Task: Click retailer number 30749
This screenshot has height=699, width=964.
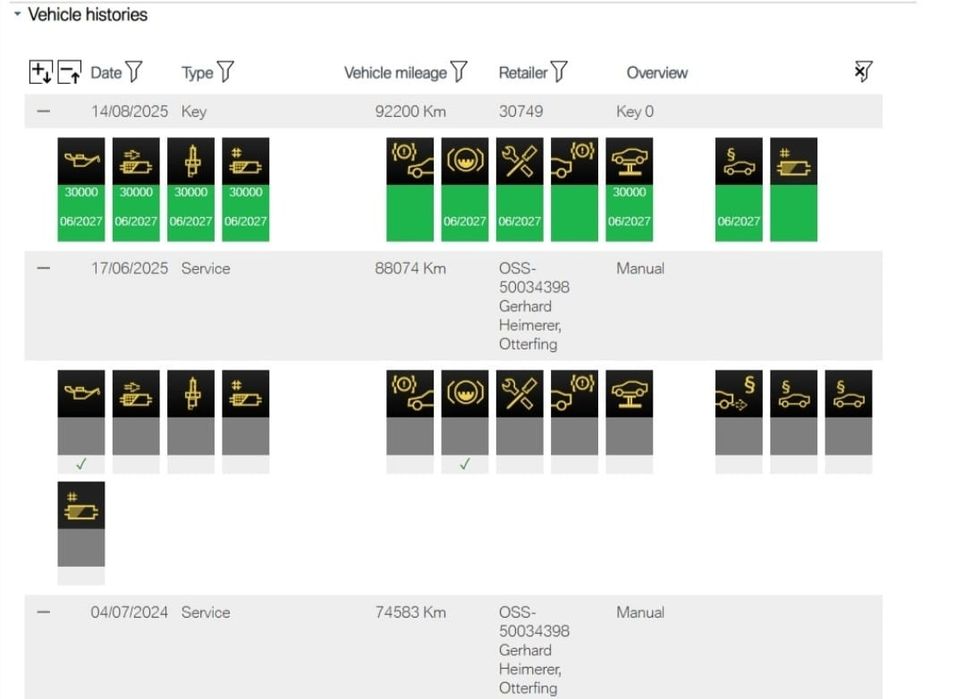Action: pyautogui.click(x=521, y=111)
